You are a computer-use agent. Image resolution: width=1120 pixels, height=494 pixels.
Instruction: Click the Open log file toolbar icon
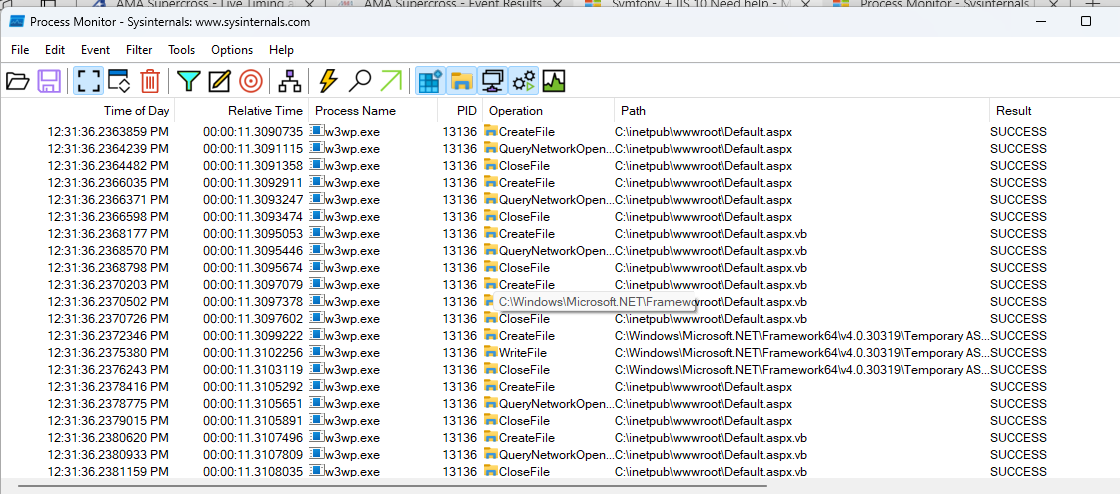pos(17,81)
